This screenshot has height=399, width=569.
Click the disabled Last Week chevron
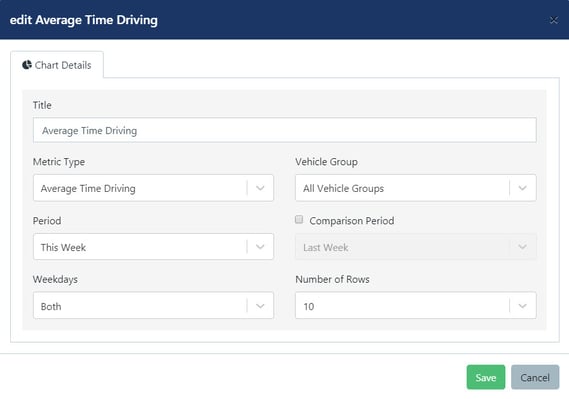pos(523,247)
